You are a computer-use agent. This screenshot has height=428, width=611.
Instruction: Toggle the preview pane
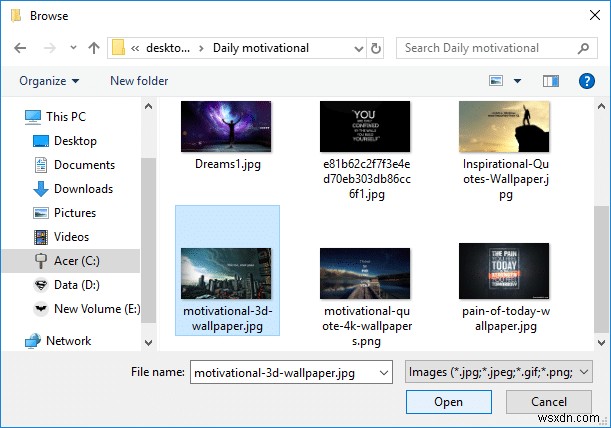tap(551, 81)
